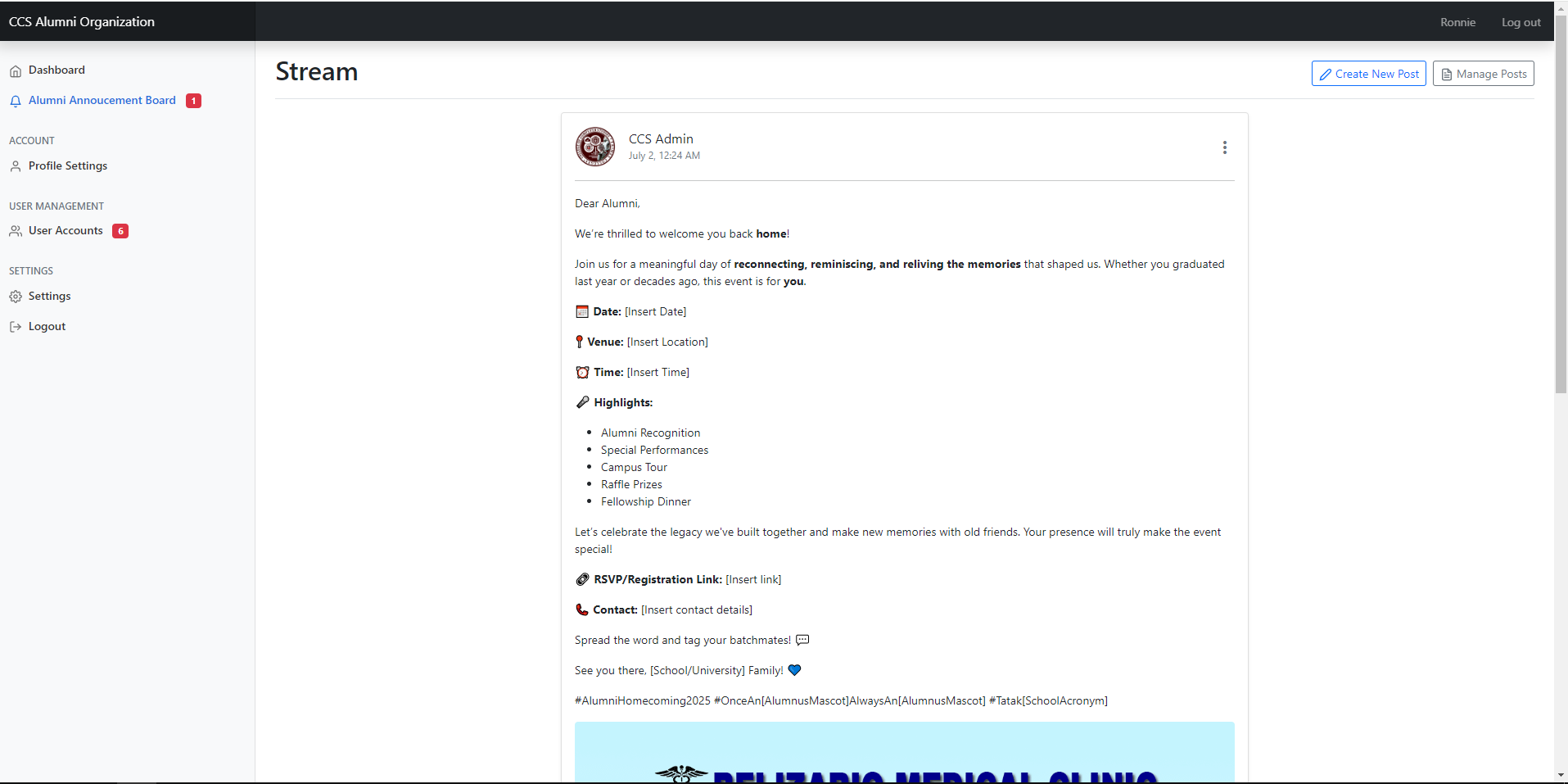This screenshot has height=784, width=1568.
Task: Click the Logout arrow icon in sidebar
Action: (16, 327)
